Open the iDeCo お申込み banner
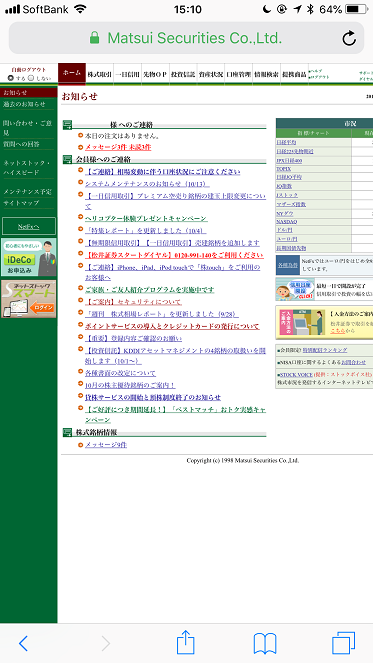373x663 pixels. point(29,257)
